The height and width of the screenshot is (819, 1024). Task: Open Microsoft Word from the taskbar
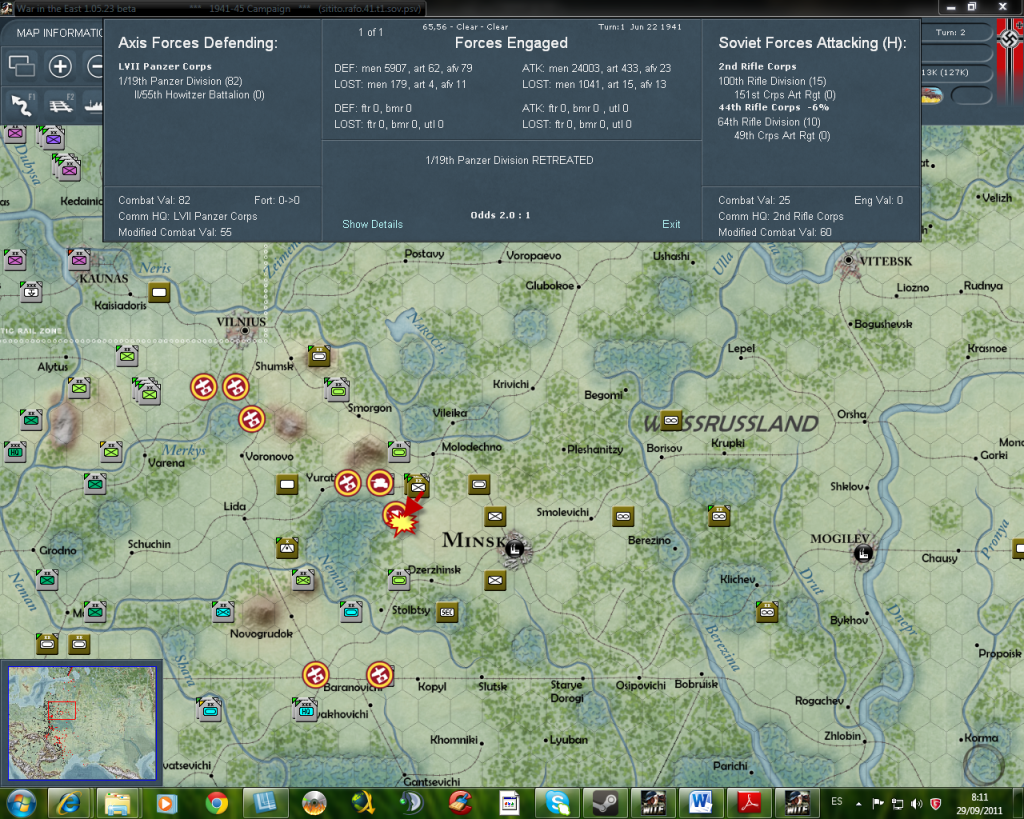pos(701,803)
